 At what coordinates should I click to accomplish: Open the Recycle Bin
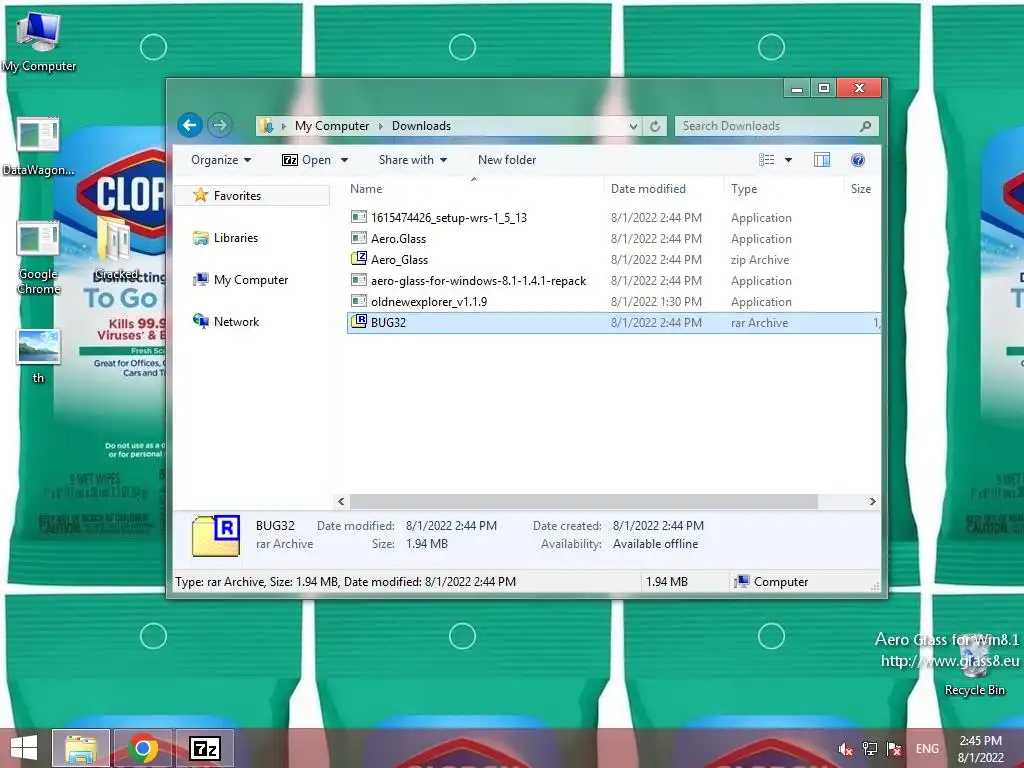tap(974, 665)
